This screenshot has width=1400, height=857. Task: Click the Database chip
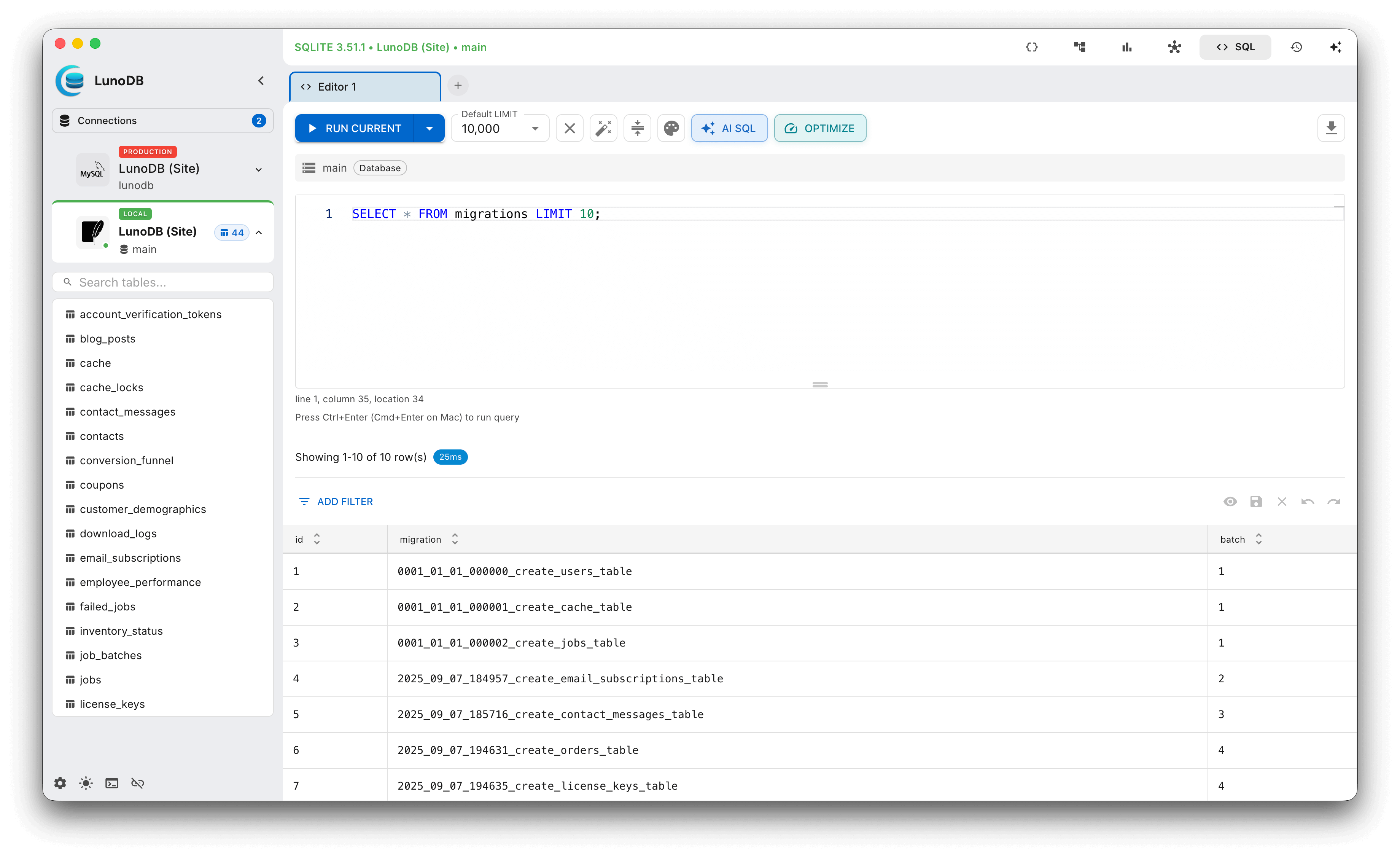click(x=380, y=168)
